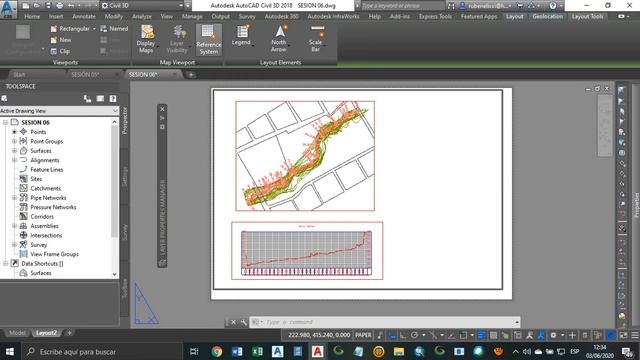Launch Google Chrome from taskbar

(x=217, y=351)
